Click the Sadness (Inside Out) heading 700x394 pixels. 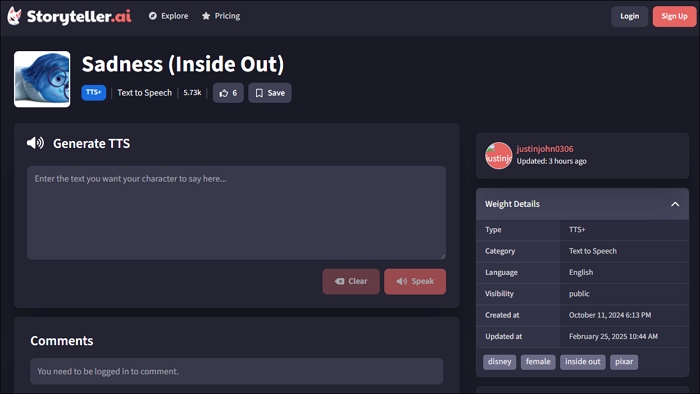click(183, 64)
